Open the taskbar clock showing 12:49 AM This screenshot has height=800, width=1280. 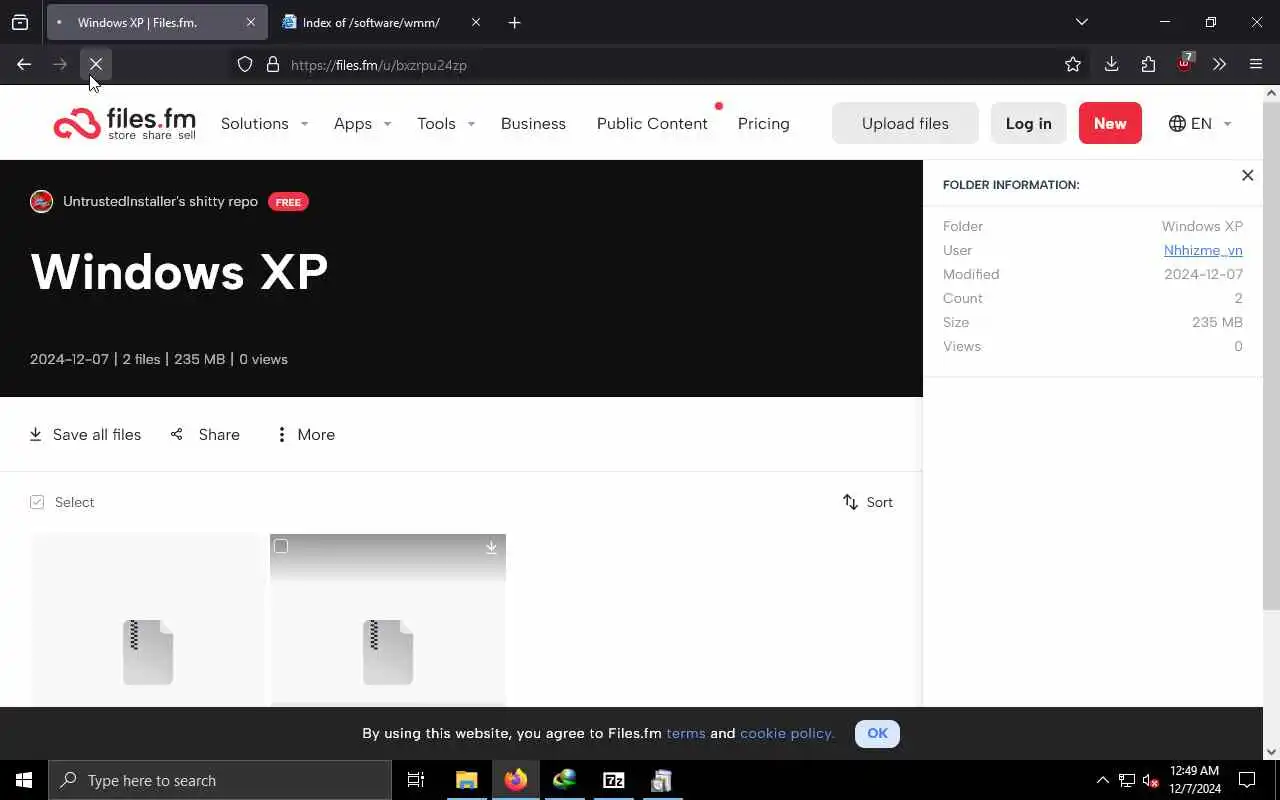pyautogui.click(x=1195, y=780)
